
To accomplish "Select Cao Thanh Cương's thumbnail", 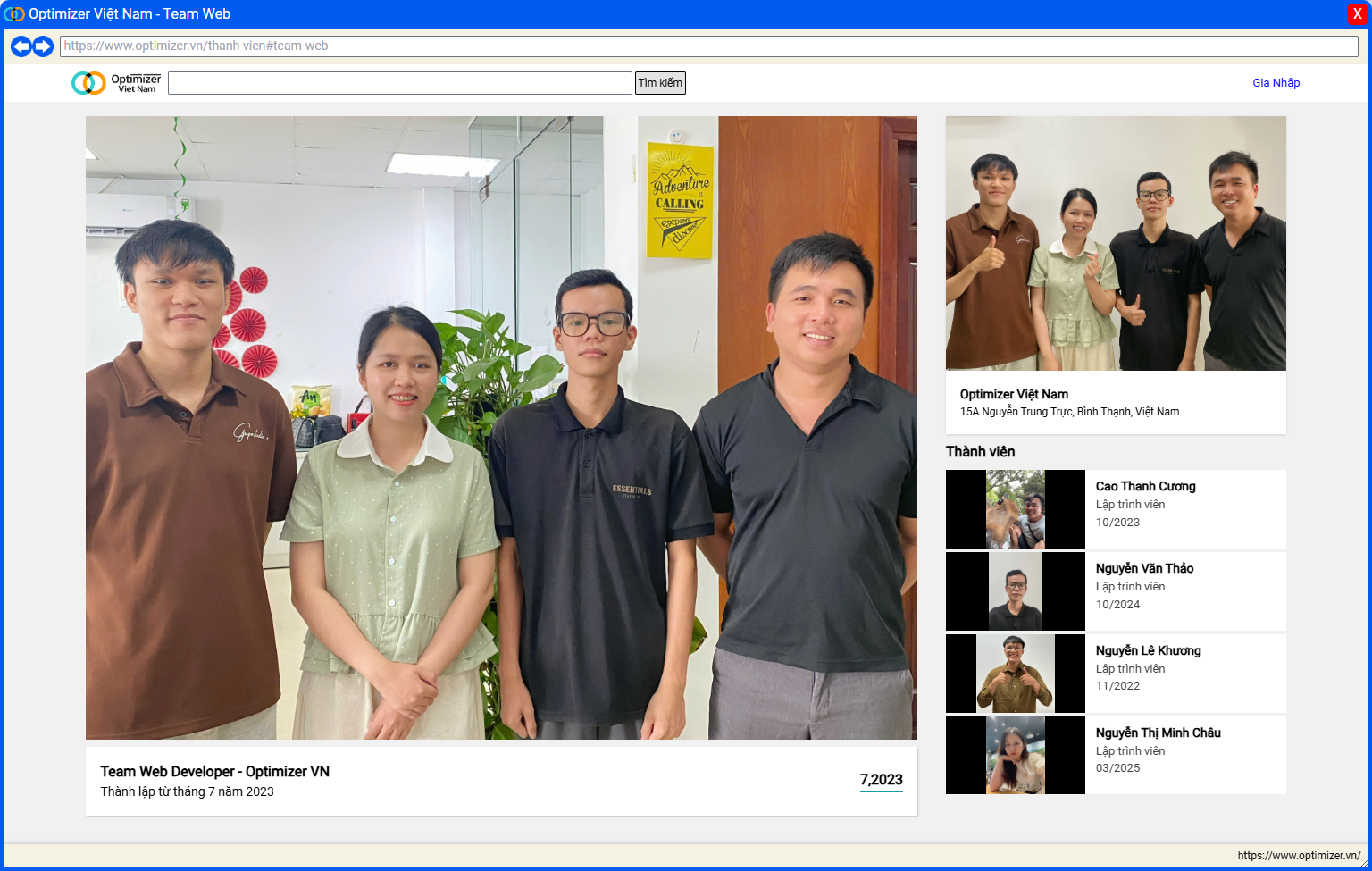I will click(x=1016, y=509).
